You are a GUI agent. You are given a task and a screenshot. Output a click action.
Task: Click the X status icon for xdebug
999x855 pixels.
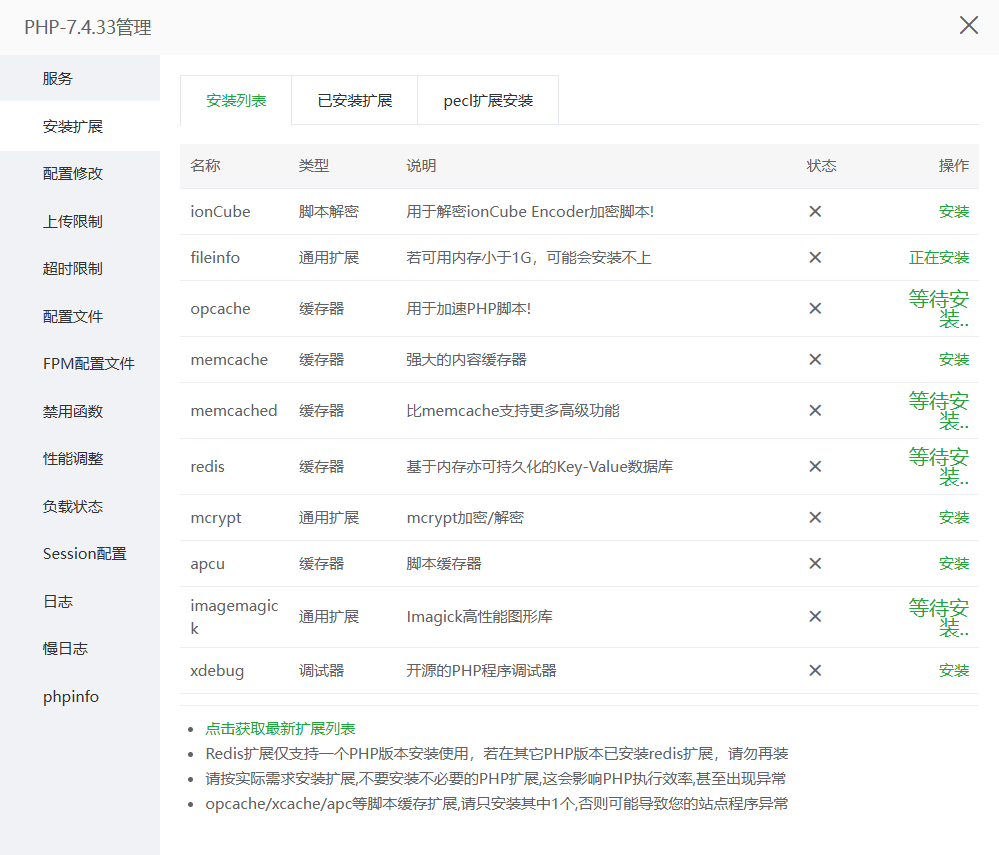pos(815,671)
